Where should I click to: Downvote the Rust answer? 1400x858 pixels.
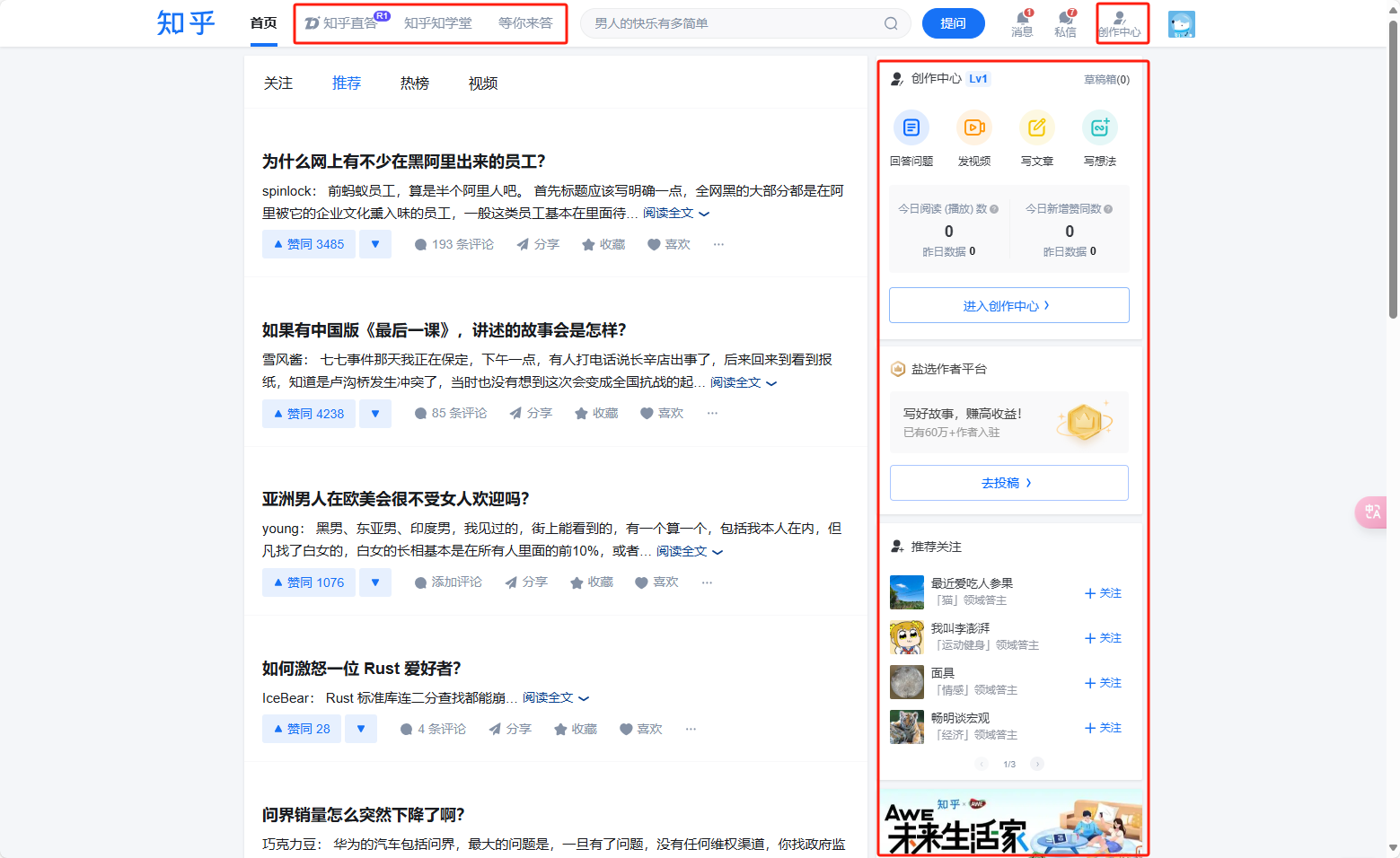361,729
